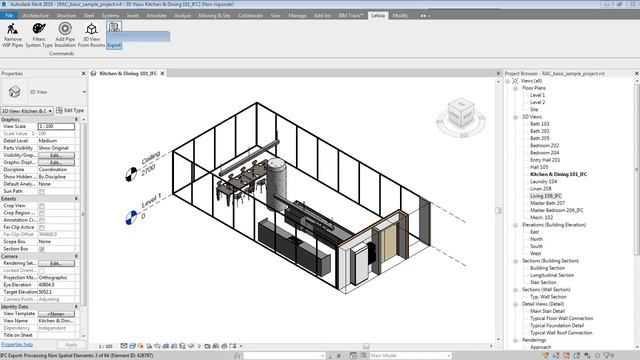
Task: Select the East elevation in browser
Action: point(534,232)
